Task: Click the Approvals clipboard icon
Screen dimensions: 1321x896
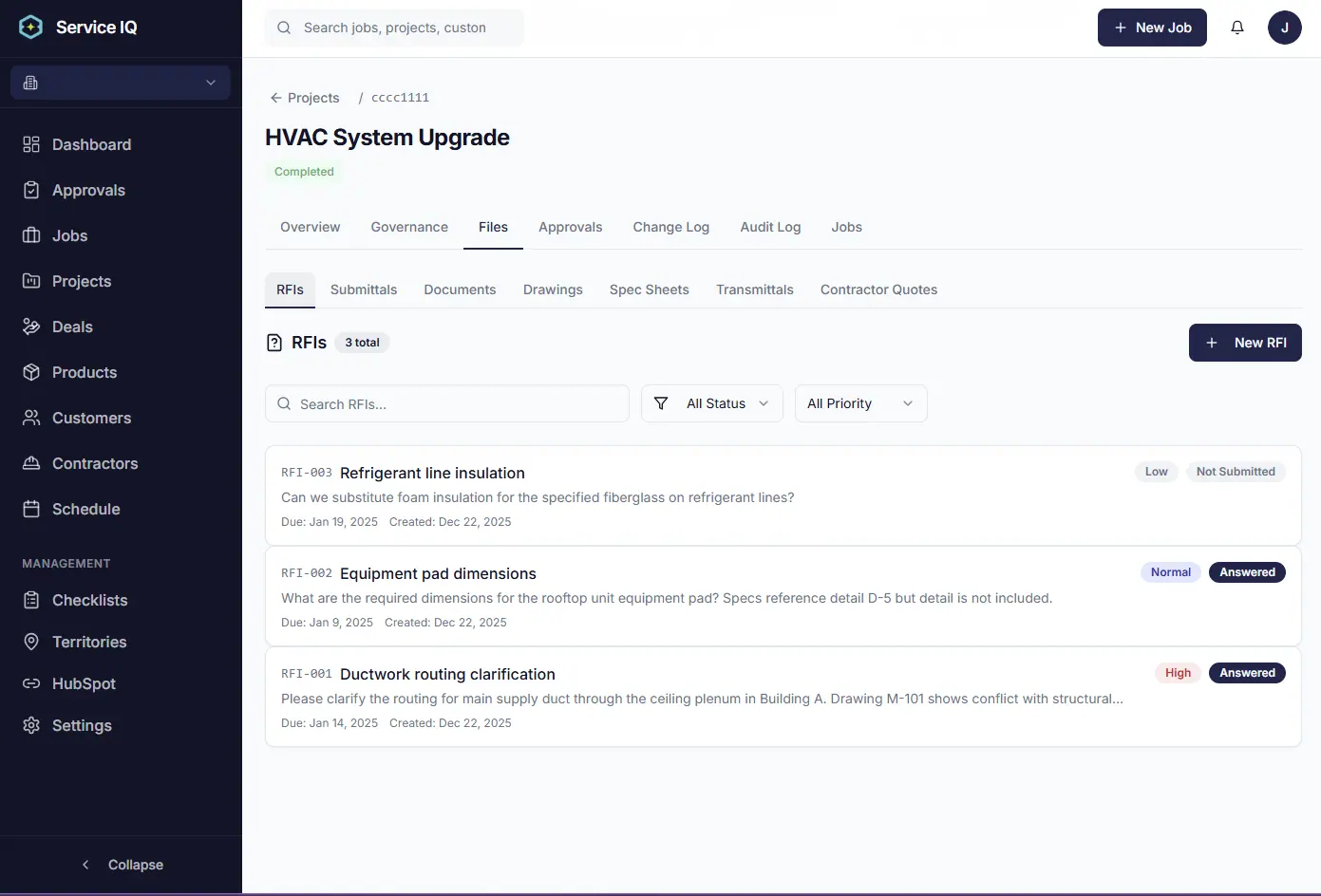Action: point(31,190)
